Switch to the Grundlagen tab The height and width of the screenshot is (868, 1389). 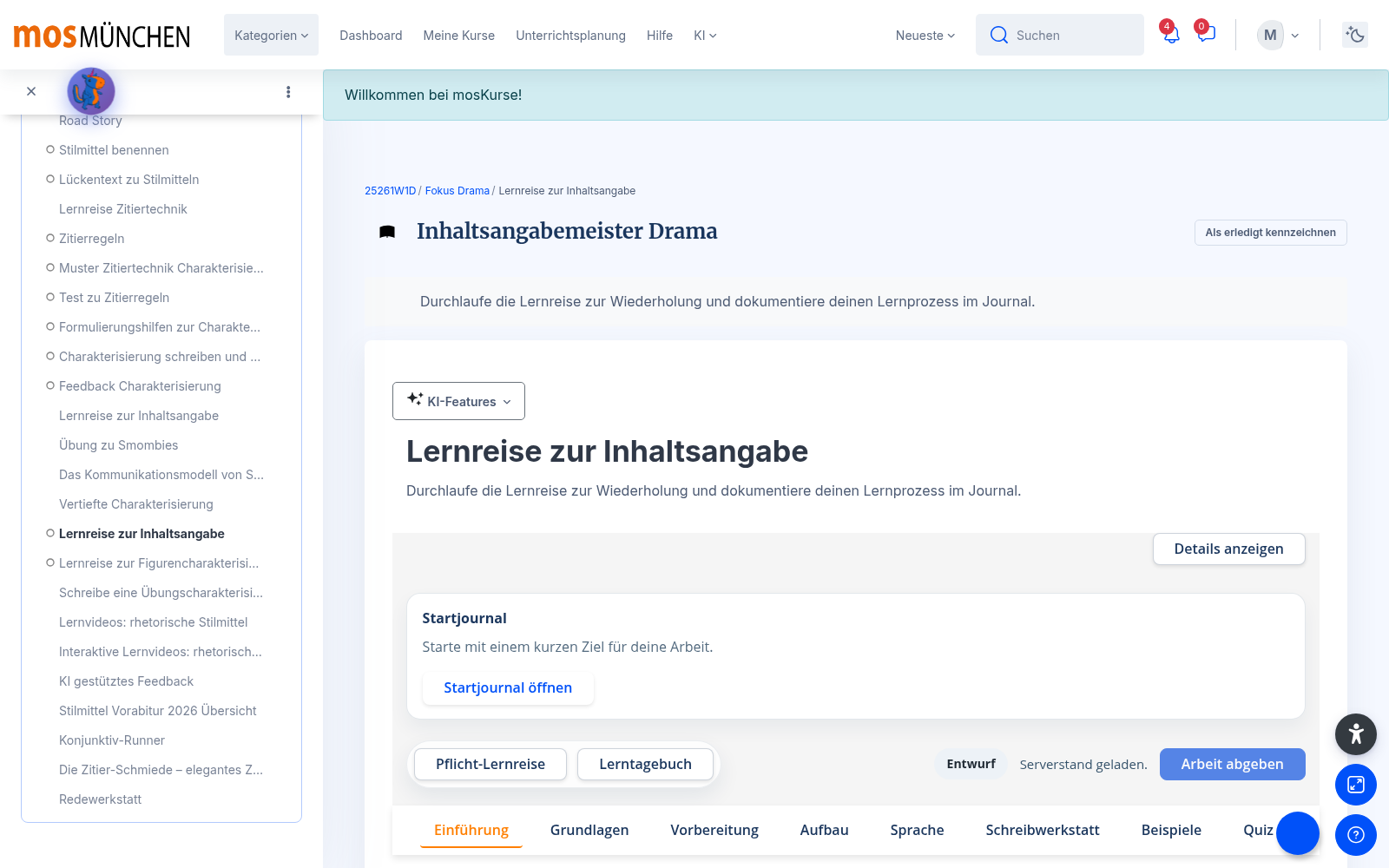click(x=589, y=830)
